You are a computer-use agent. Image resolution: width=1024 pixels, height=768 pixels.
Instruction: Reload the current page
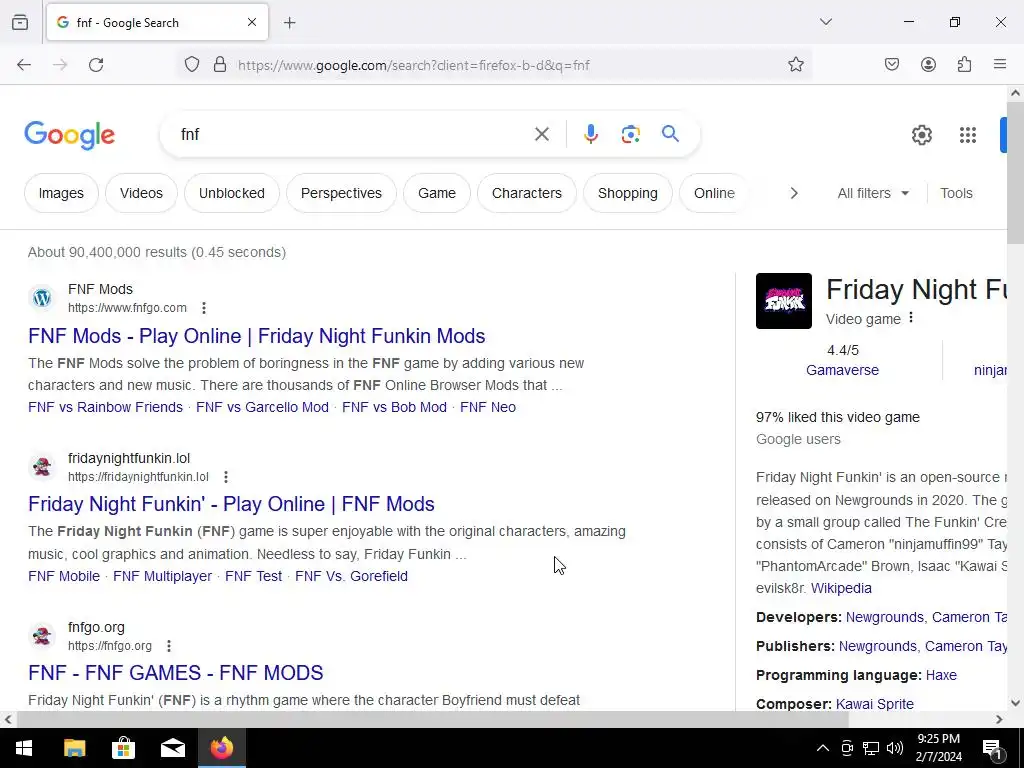point(96,65)
